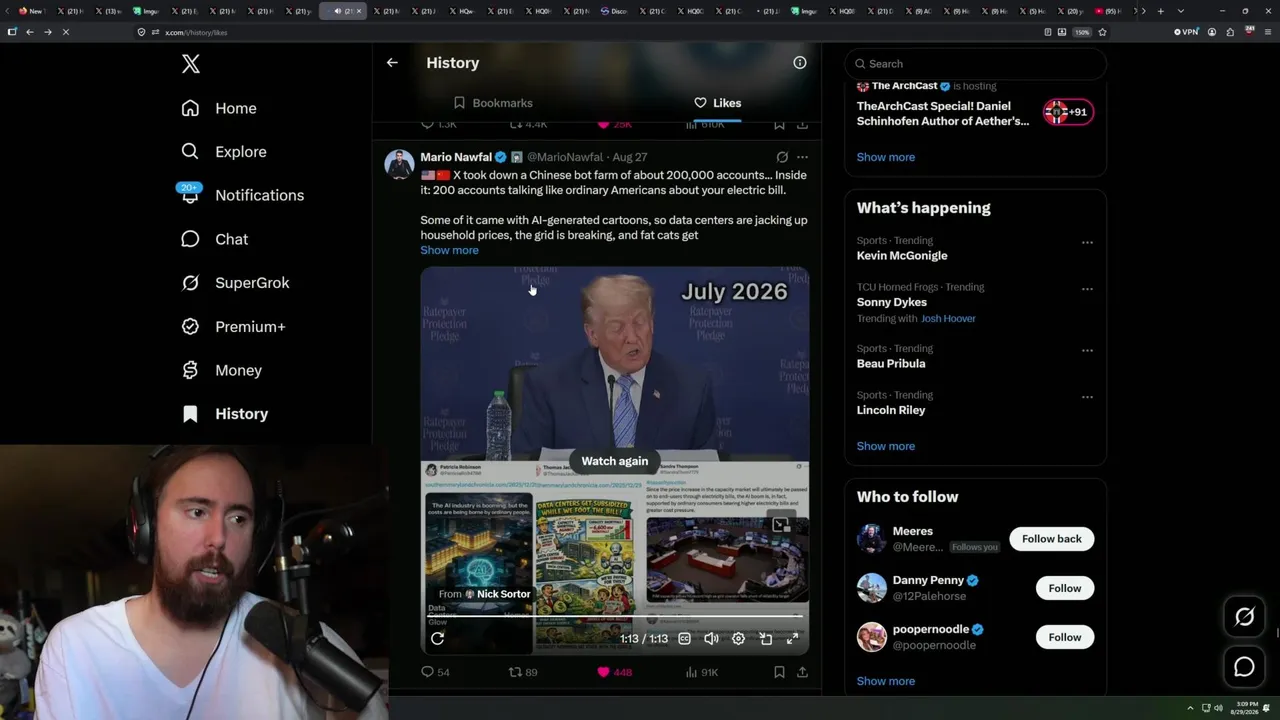1280x720 pixels.
Task: Show more trends under What's happening
Action: pos(886,446)
